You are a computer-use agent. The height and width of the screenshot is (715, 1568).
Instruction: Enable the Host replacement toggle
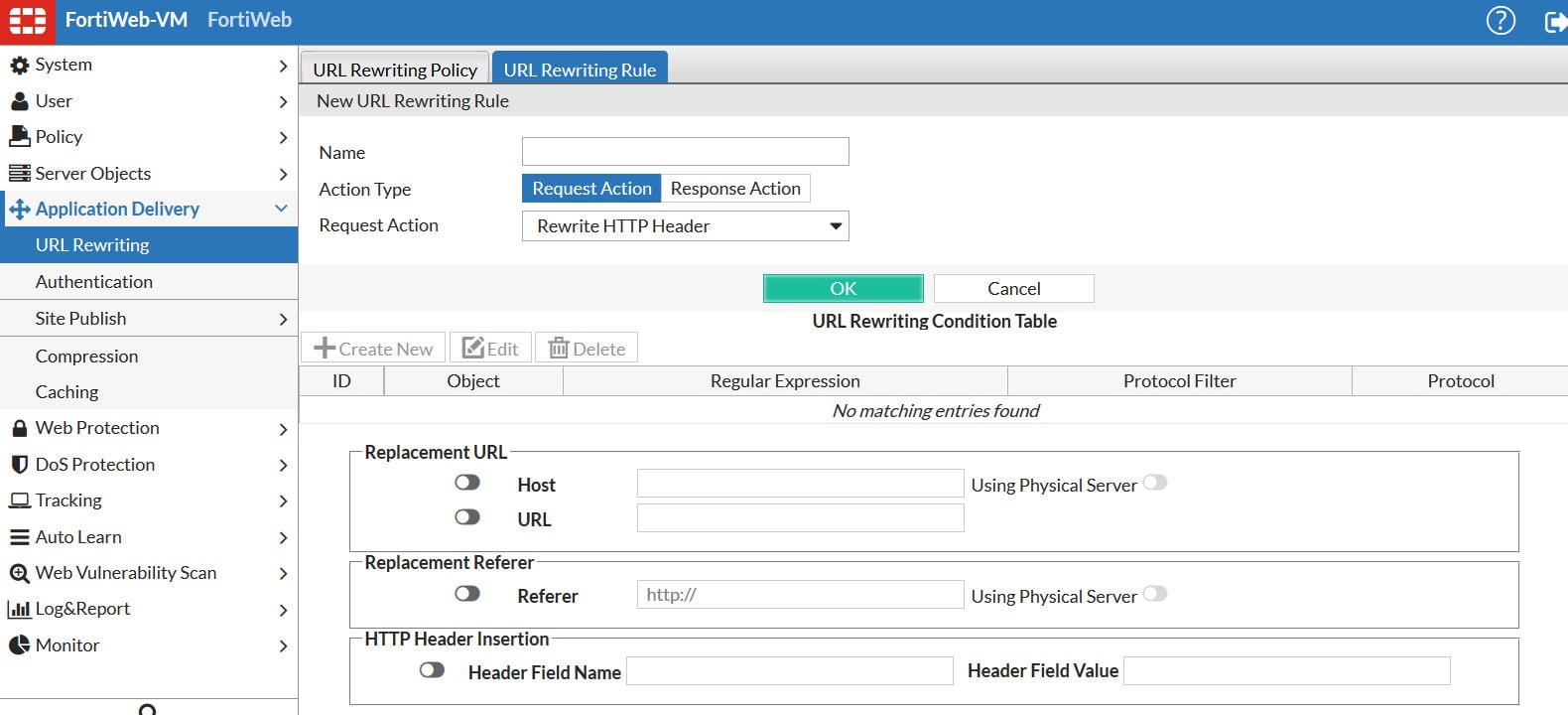[466, 483]
